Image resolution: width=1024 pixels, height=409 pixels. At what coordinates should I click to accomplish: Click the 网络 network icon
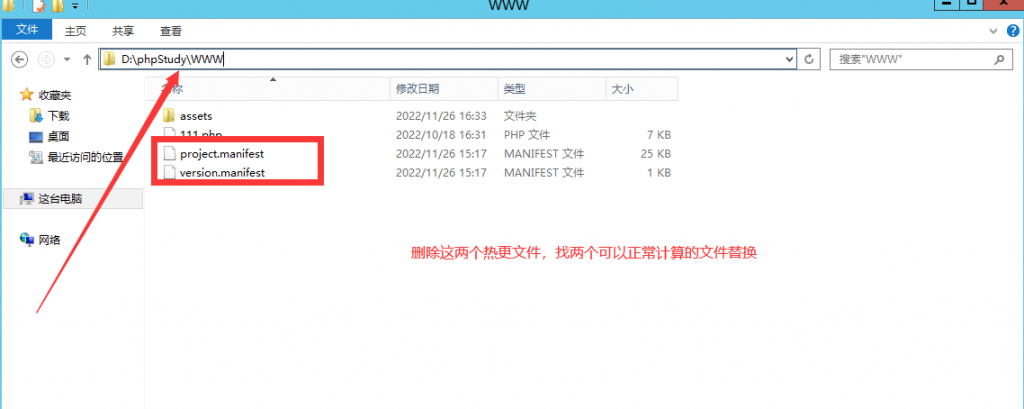point(27,240)
